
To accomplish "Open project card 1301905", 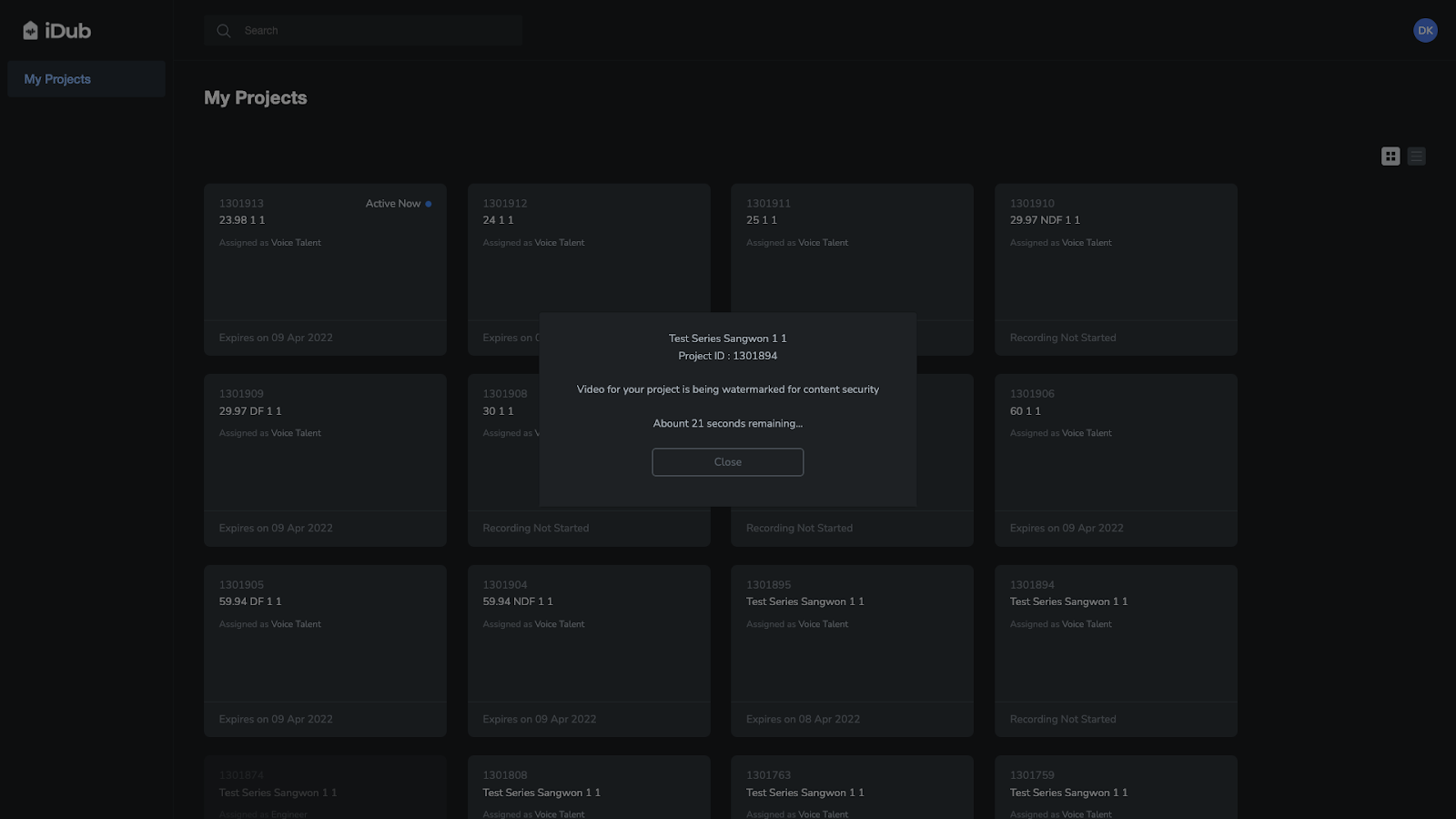I will pyautogui.click(x=325, y=651).
